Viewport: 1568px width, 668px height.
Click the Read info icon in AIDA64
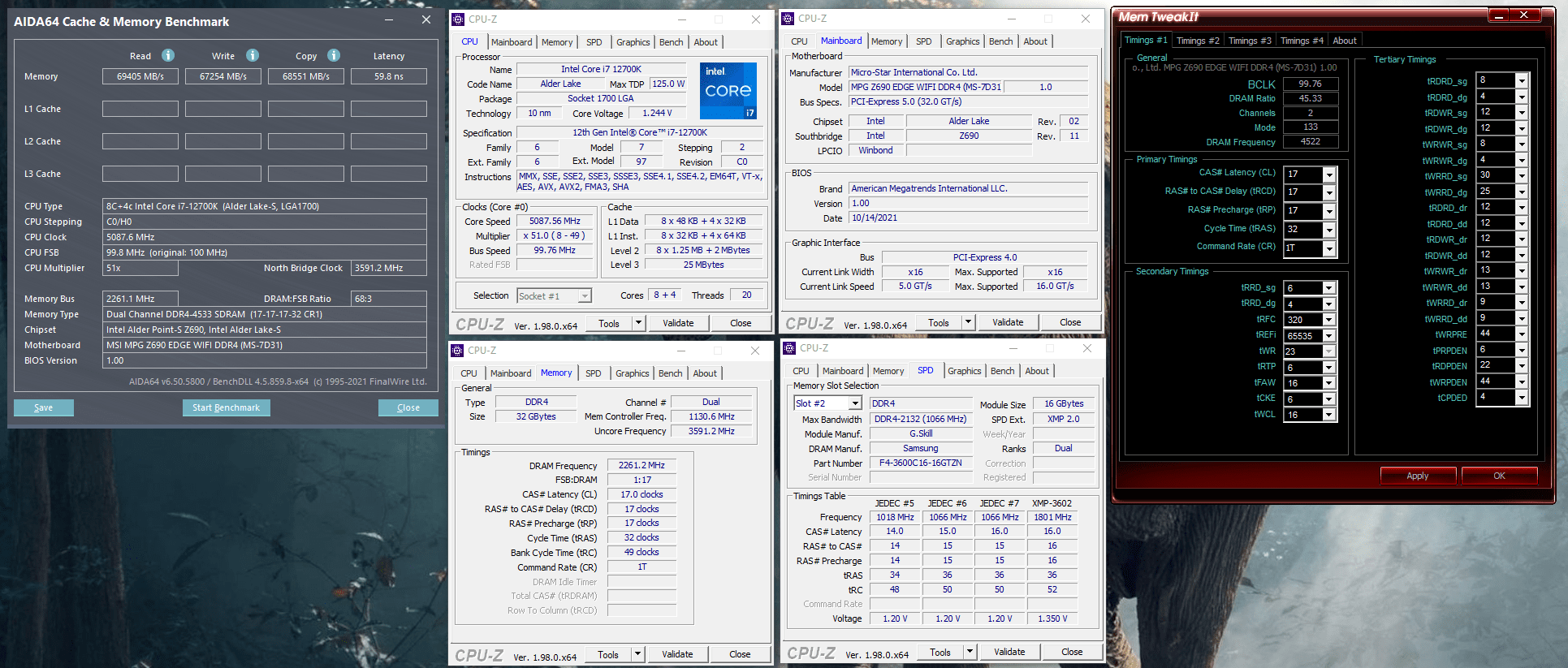click(x=168, y=55)
